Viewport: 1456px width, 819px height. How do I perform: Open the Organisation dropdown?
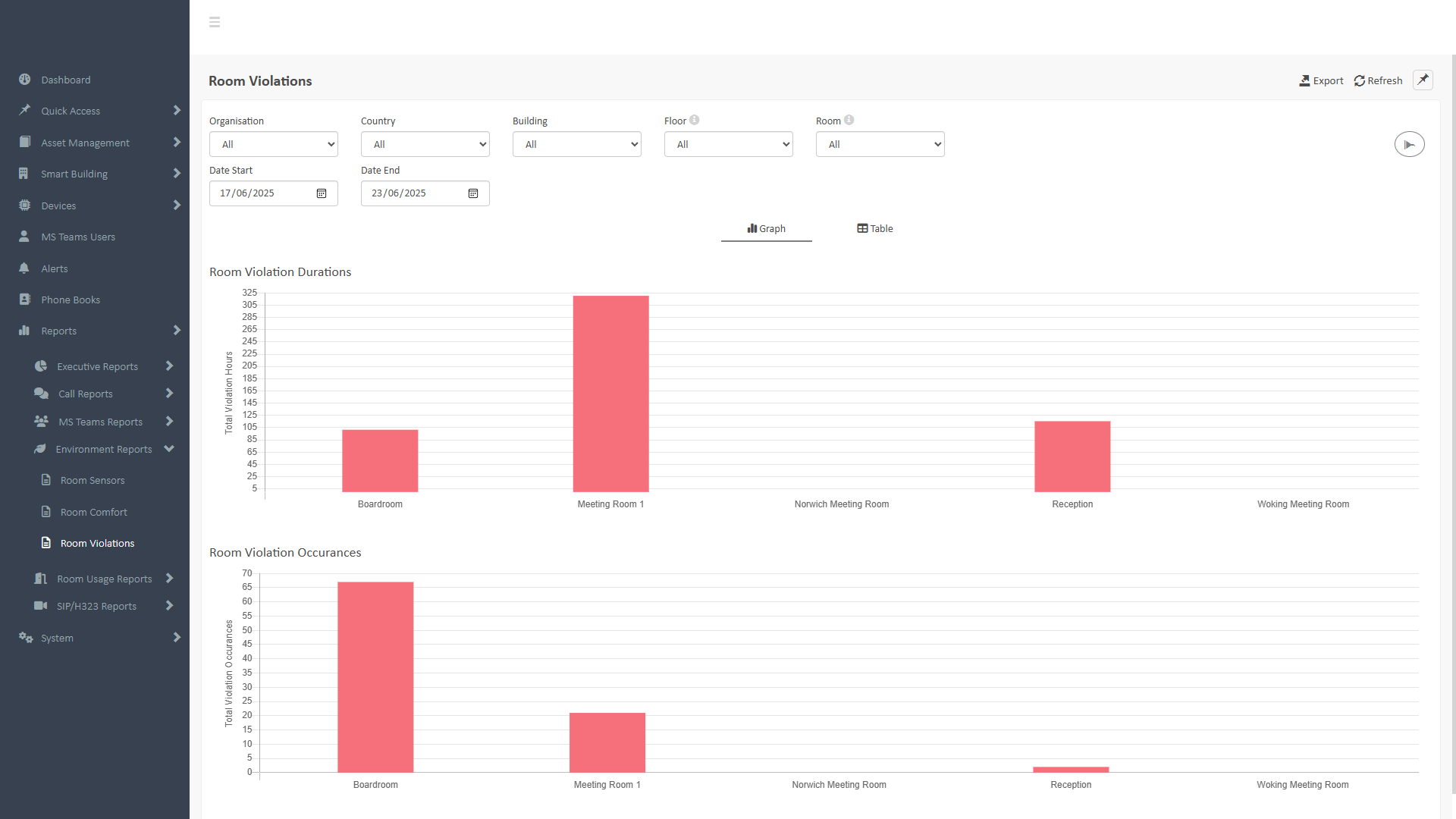click(274, 144)
